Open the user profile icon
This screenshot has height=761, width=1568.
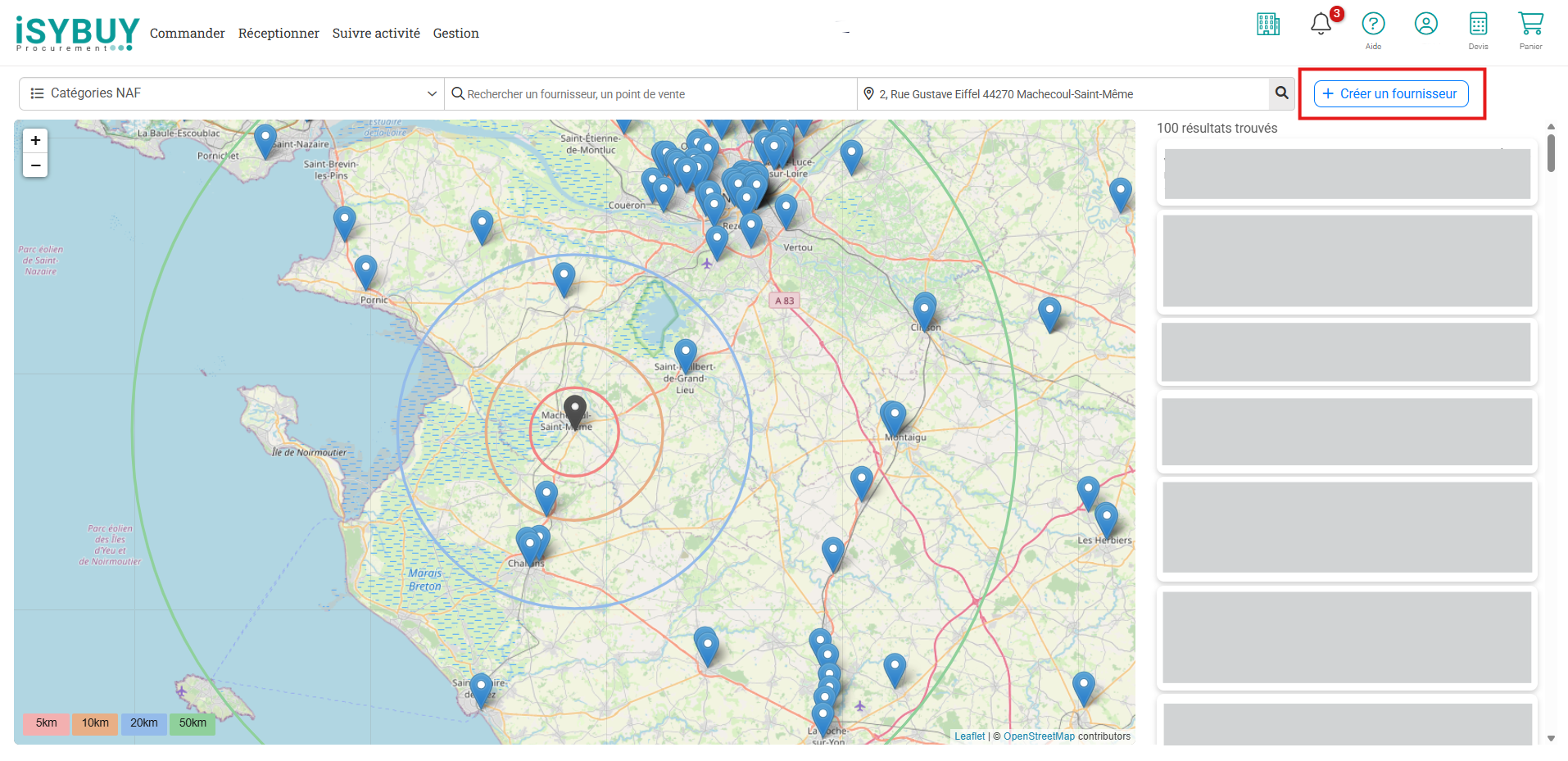pos(1425,25)
